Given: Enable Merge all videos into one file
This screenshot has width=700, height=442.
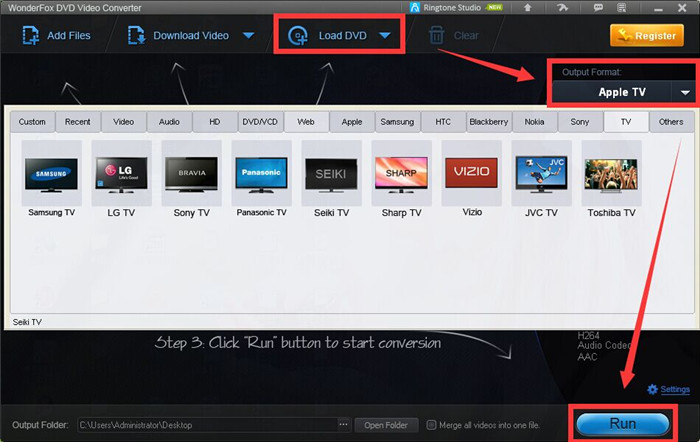Looking at the screenshot, I should coord(431,425).
